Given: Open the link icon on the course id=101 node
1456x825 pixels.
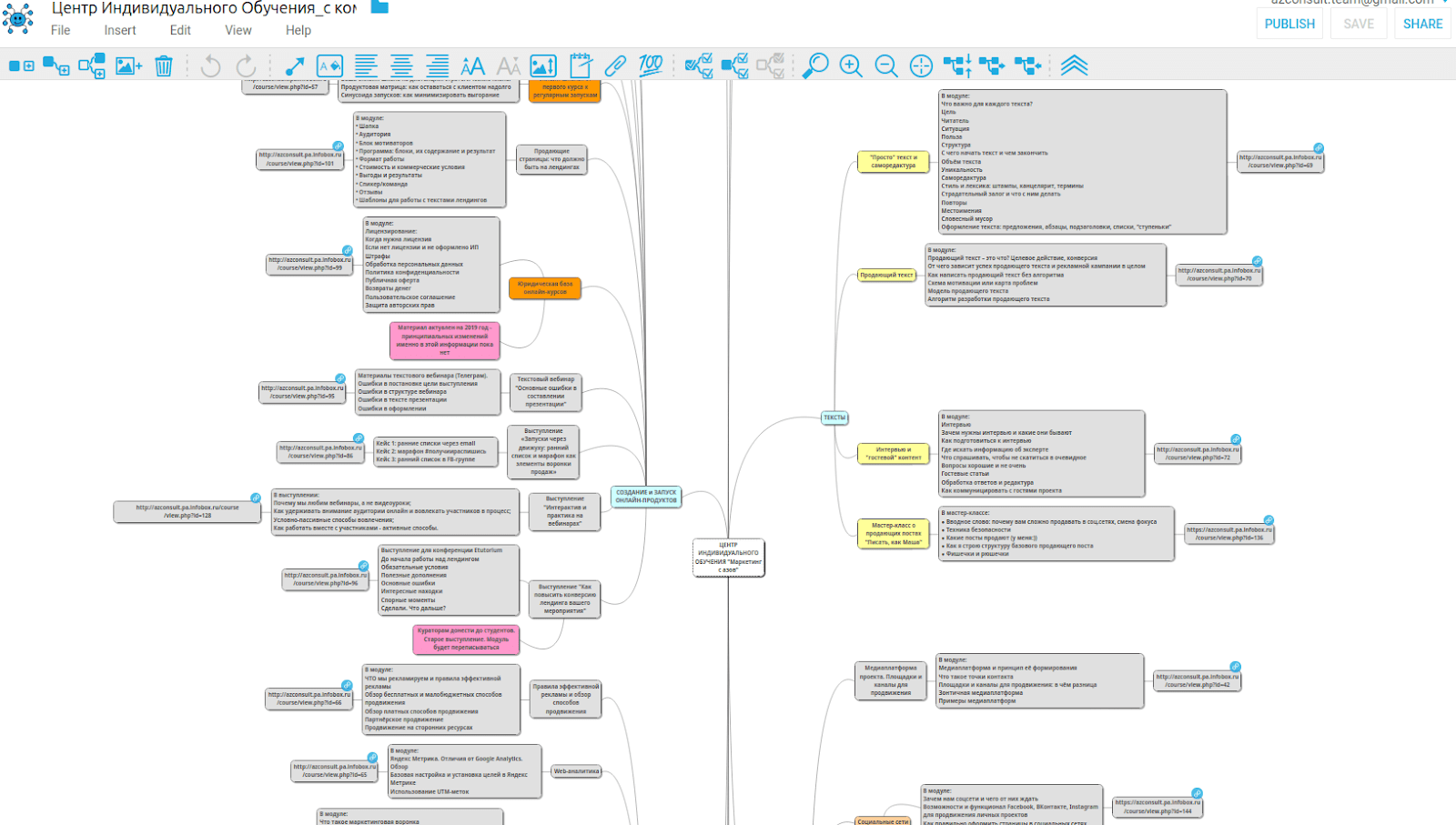Looking at the screenshot, I should 338,146.
